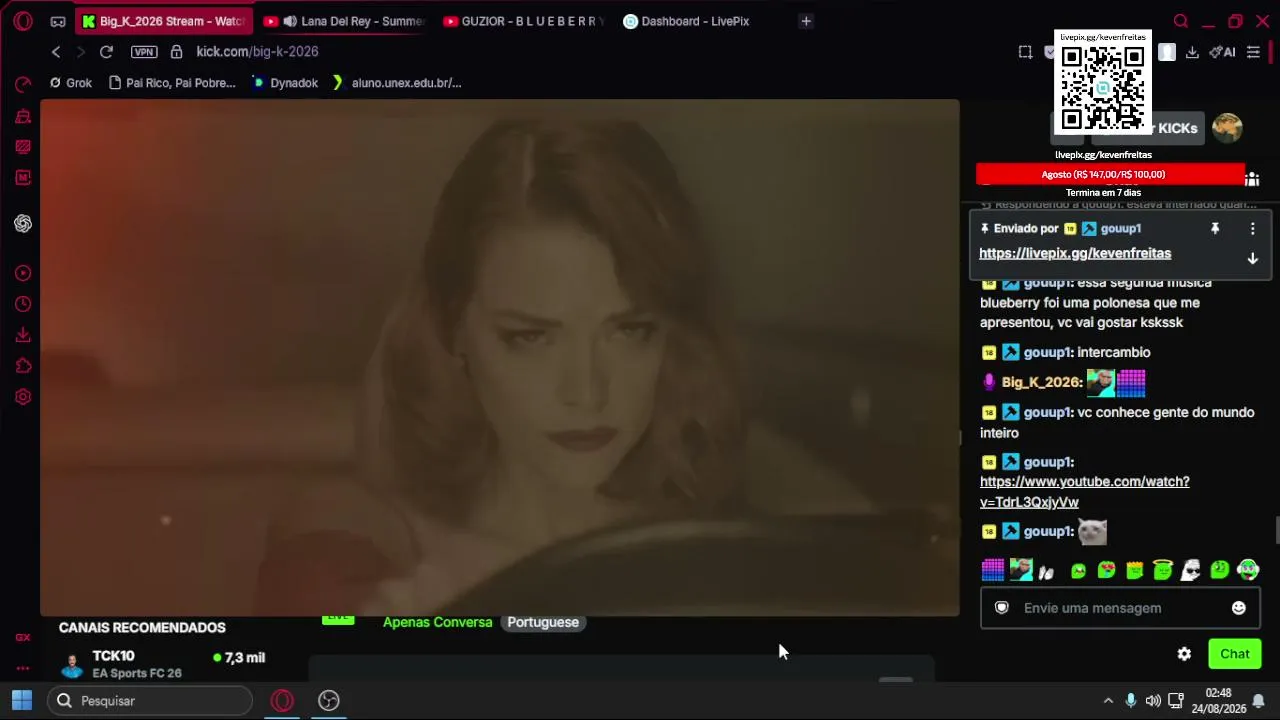Open extensions puzzle icon in sidebar
The image size is (1280, 720).
(23, 366)
